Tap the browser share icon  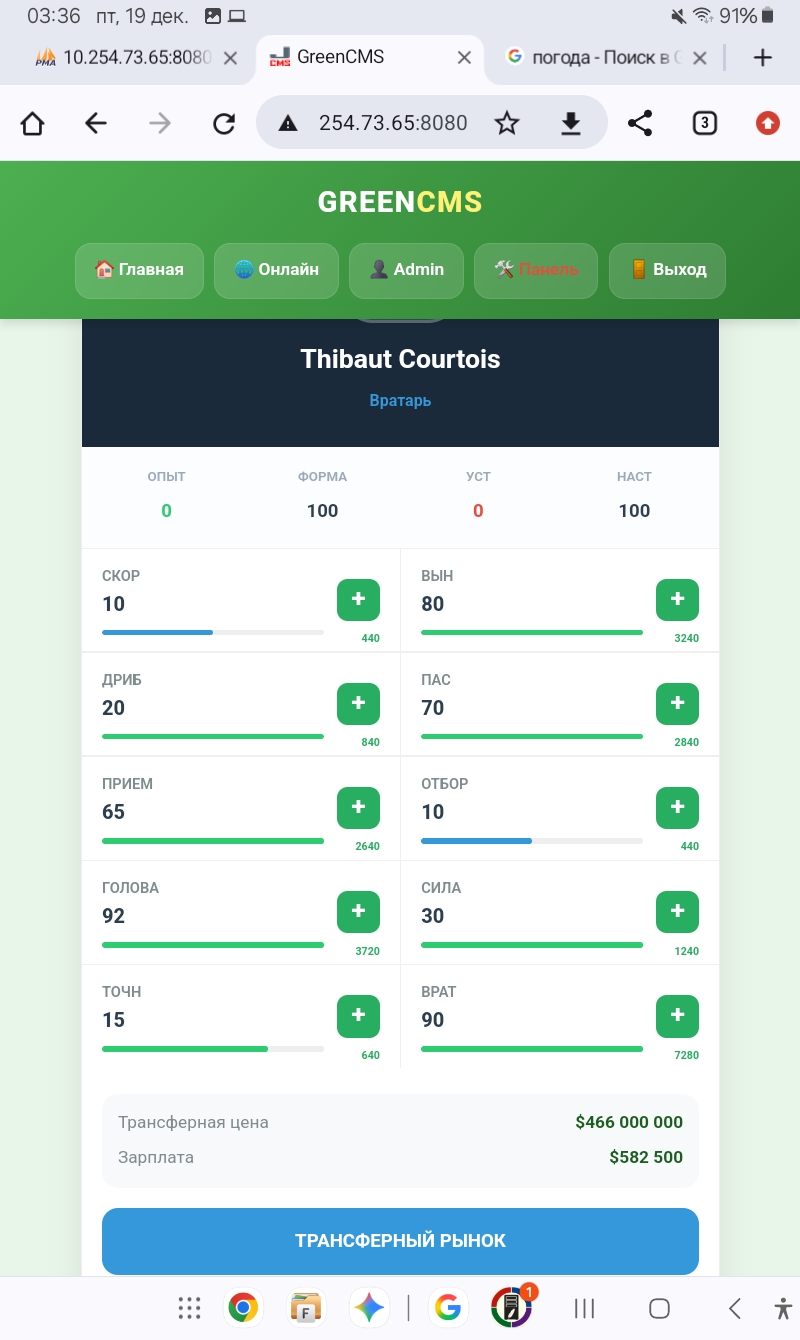click(x=640, y=123)
